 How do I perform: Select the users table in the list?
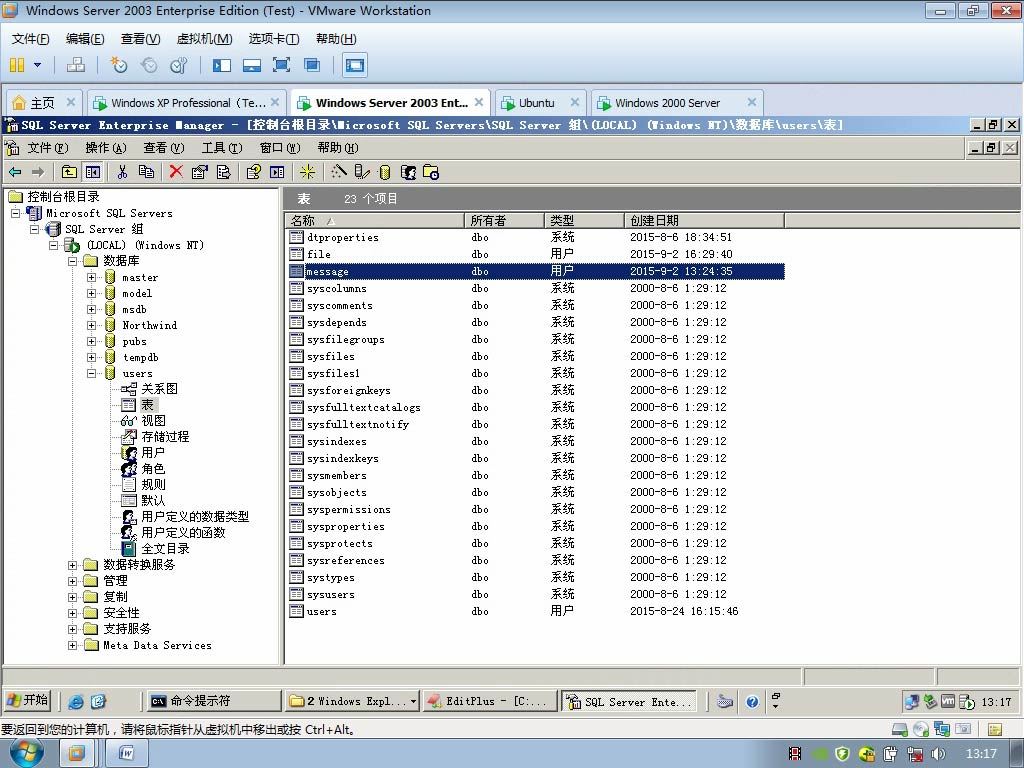[x=536, y=611]
